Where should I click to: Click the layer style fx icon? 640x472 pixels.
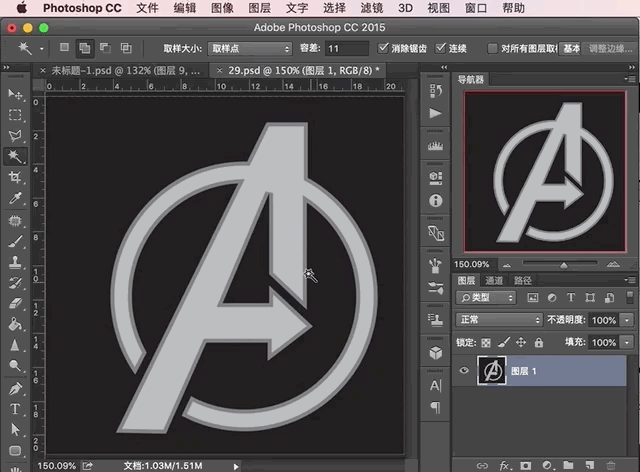click(504, 465)
